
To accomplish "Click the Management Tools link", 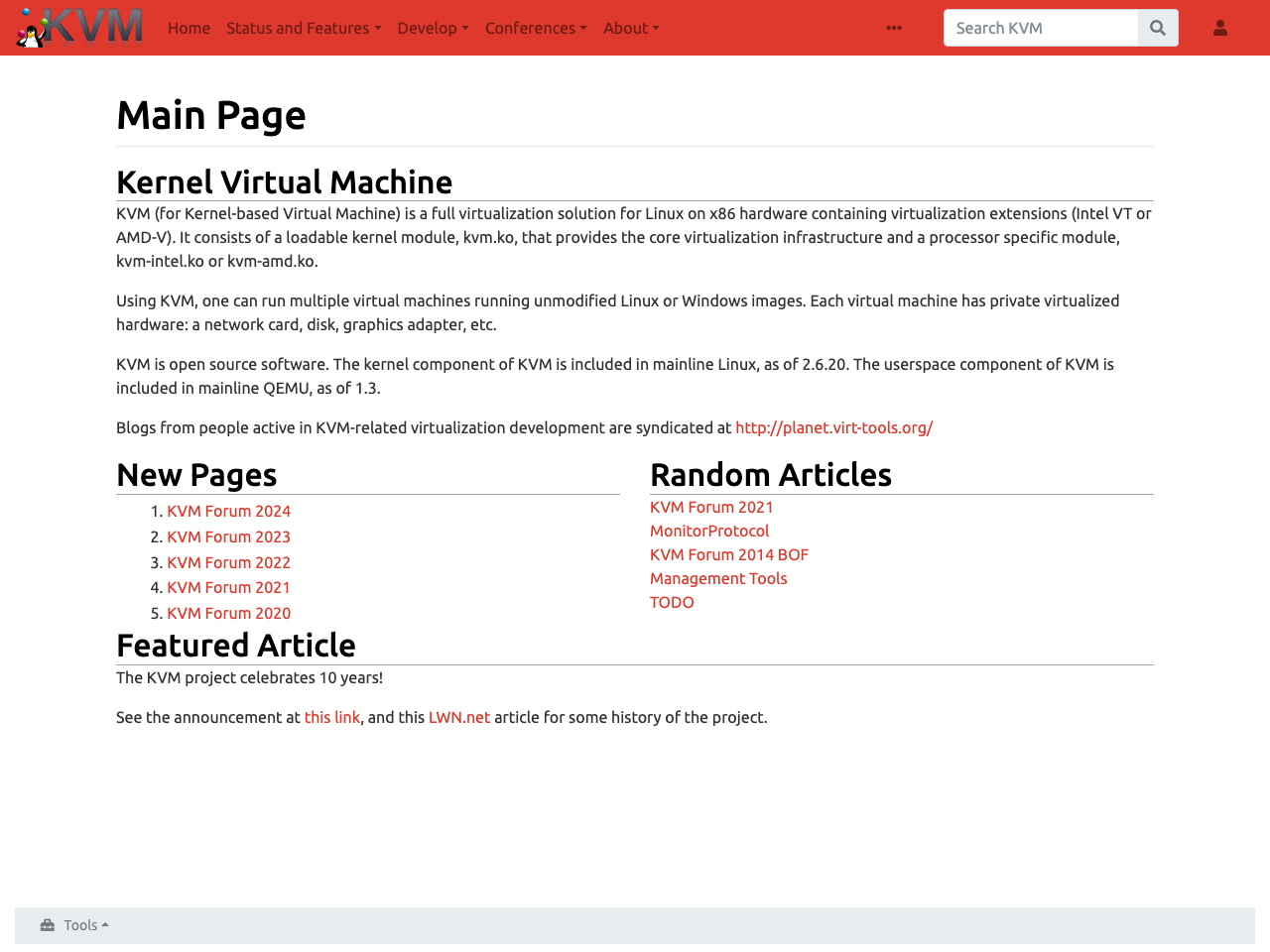I will click(x=718, y=577).
